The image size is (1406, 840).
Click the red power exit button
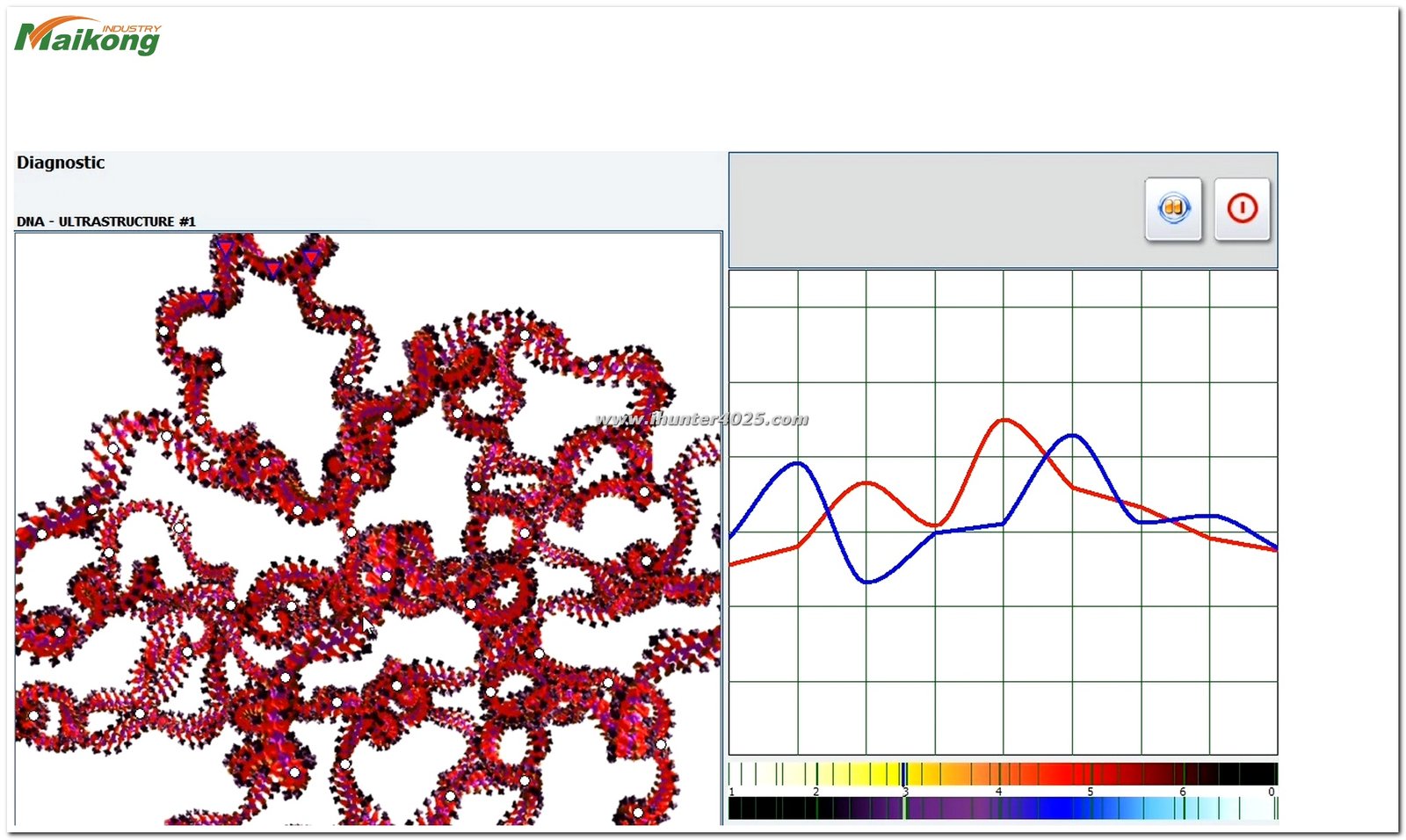(x=1242, y=209)
